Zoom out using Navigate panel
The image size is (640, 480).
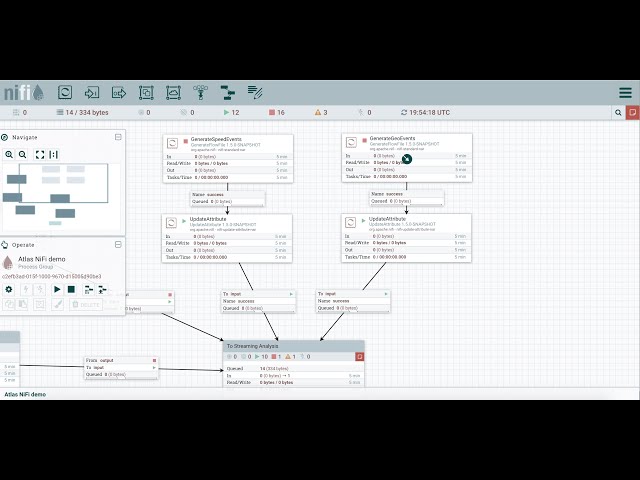point(23,155)
